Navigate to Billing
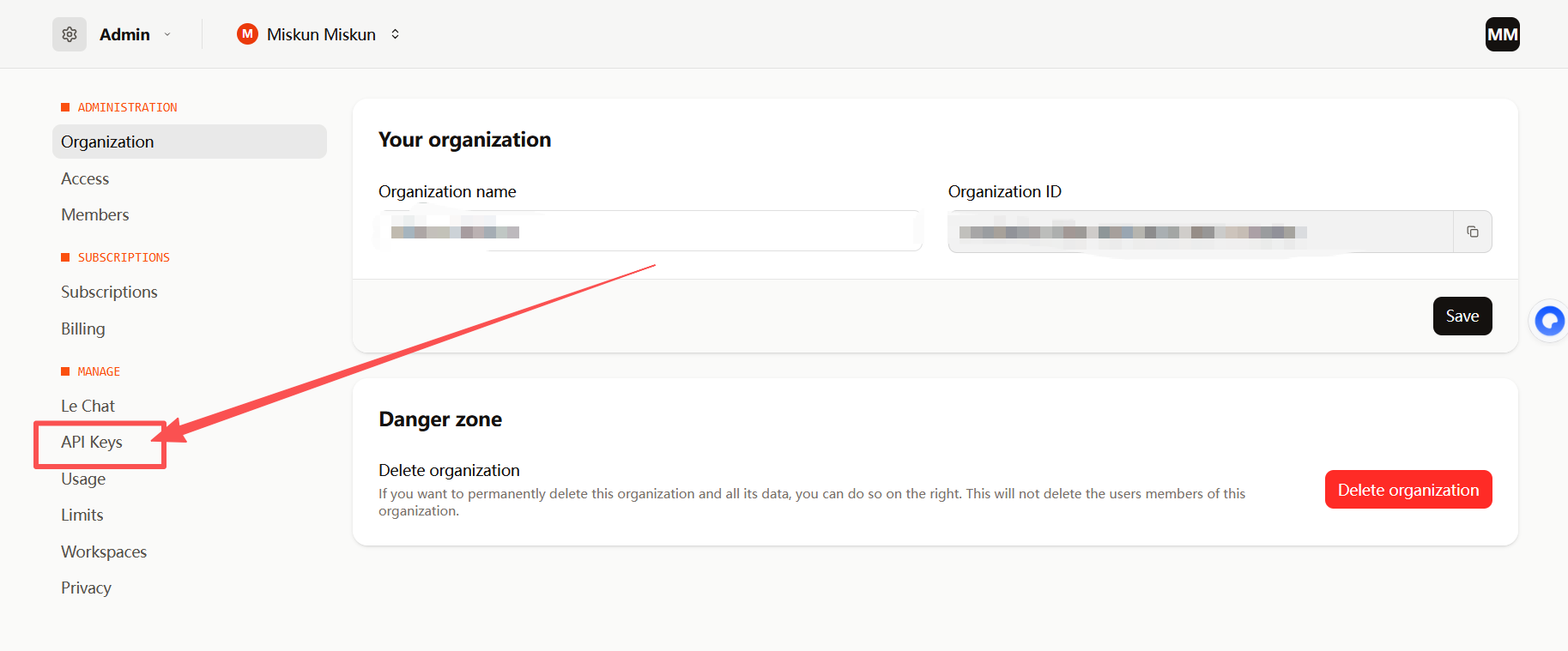 83,329
